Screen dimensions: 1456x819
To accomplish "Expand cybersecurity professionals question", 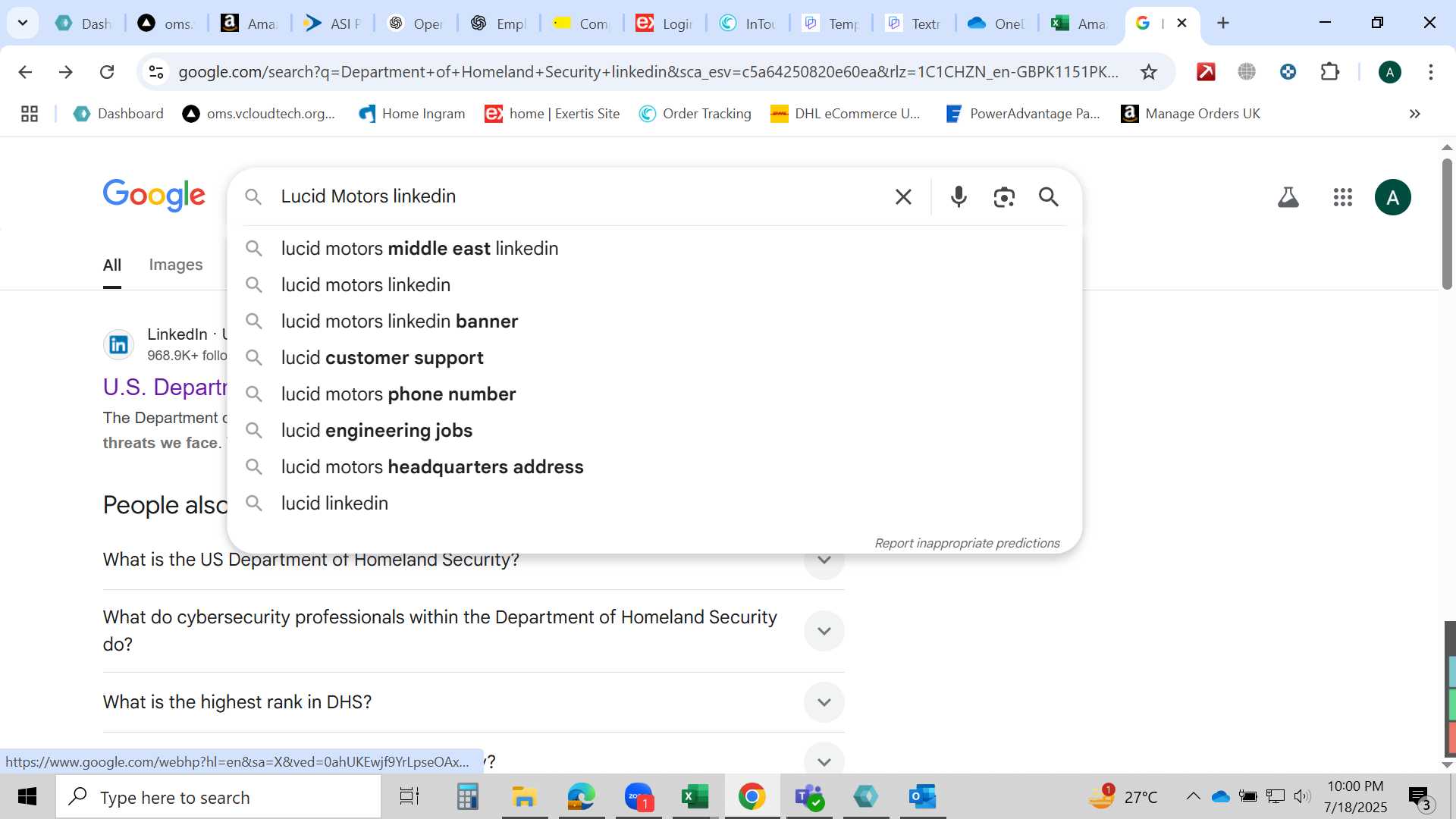I will coord(824,631).
